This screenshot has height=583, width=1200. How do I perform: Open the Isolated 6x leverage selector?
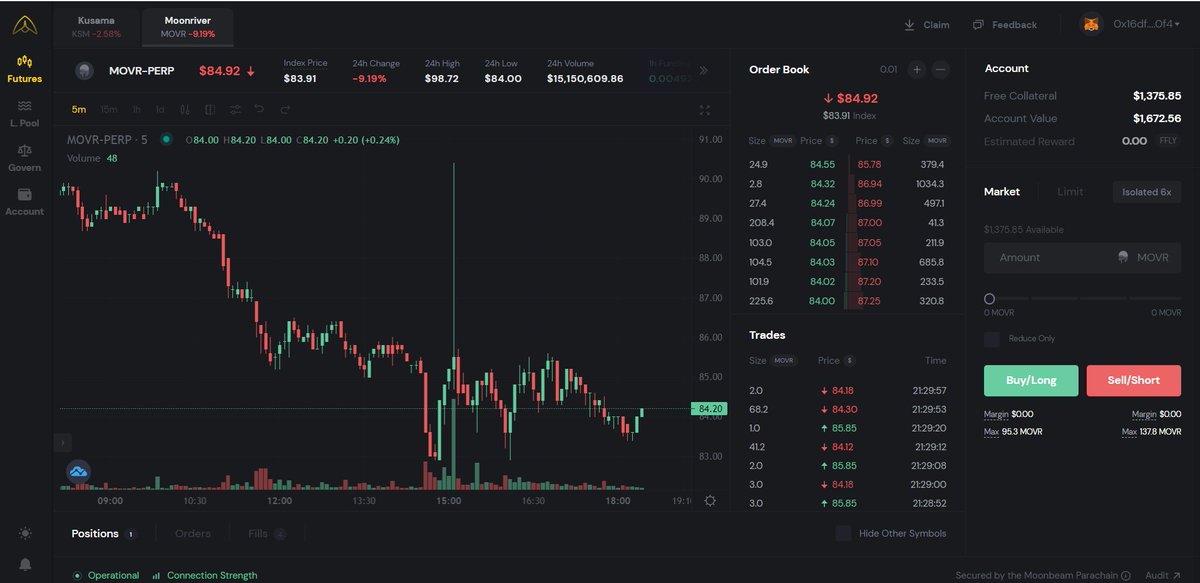pyautogui.click(x=1146, y=191)
